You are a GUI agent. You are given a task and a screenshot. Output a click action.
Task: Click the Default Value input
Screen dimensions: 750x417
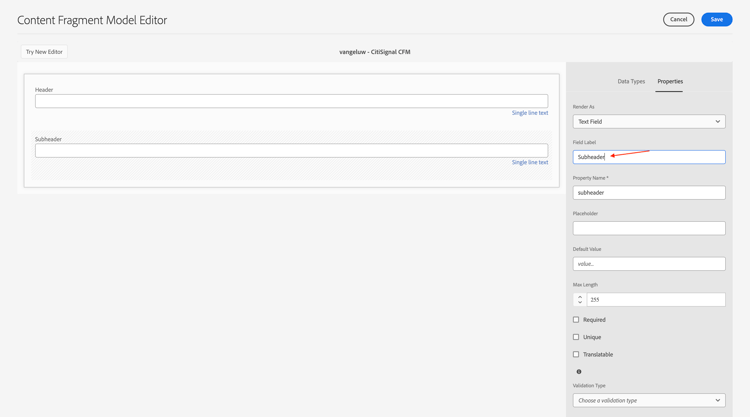pyautogui.click(x=649, y=264)
